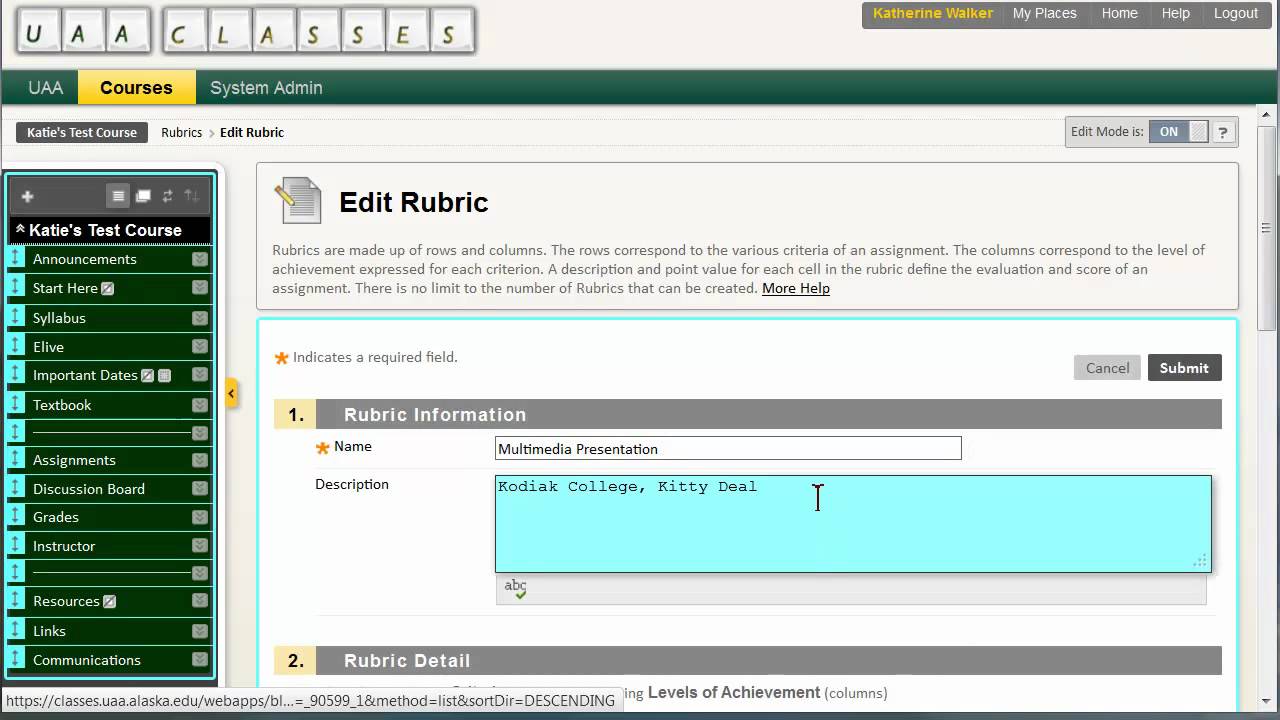Image resolution: width=1280 pixels, height=720 pixels.
Task: Open the System Admin tab
Action: pos(266,88)
